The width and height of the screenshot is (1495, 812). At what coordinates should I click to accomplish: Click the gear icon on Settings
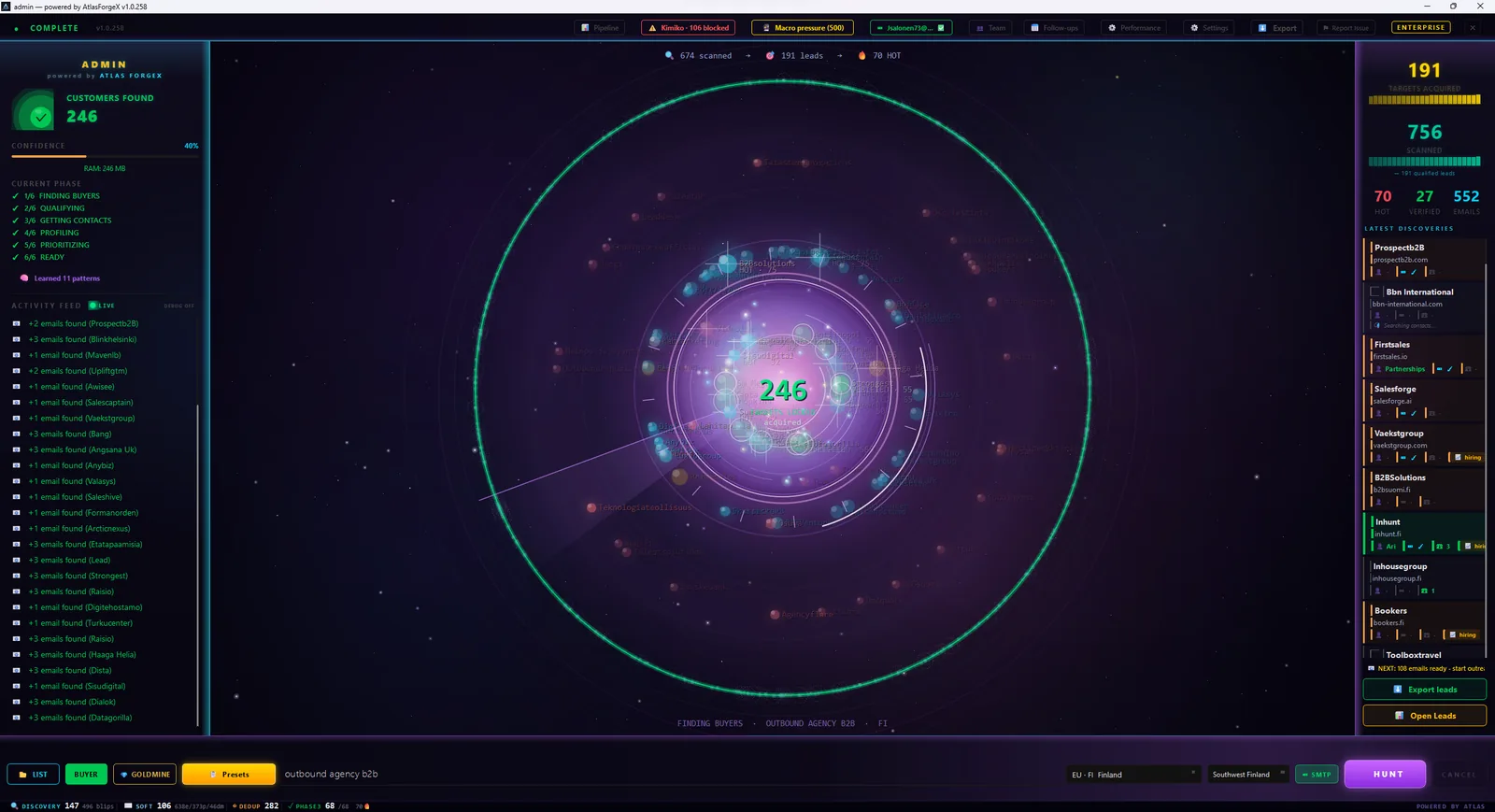click(x=1194, y=28)
